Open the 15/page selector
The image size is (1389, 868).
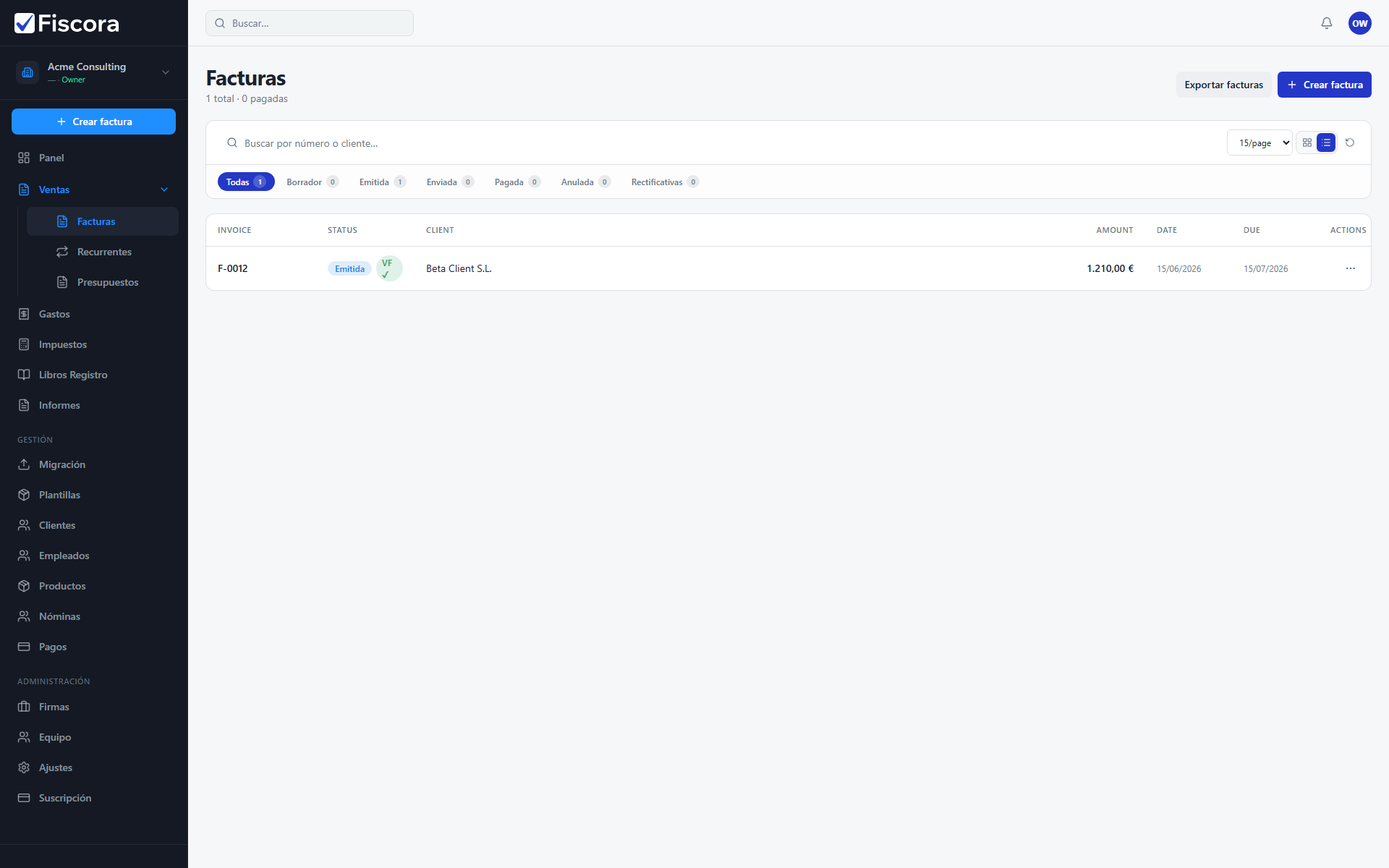(x=1260, y=142)
